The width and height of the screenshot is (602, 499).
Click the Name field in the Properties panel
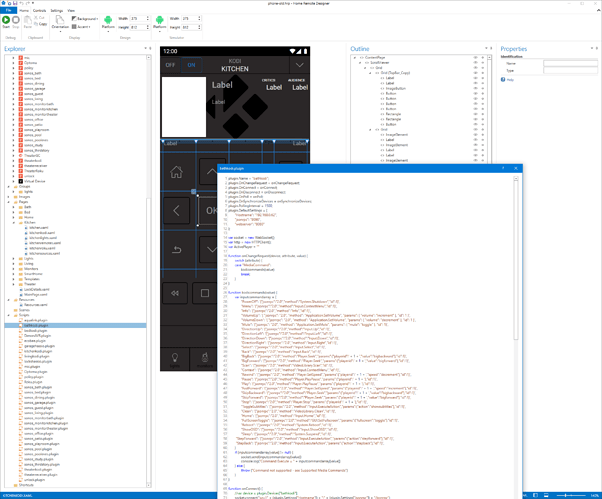tap(571, 63)
